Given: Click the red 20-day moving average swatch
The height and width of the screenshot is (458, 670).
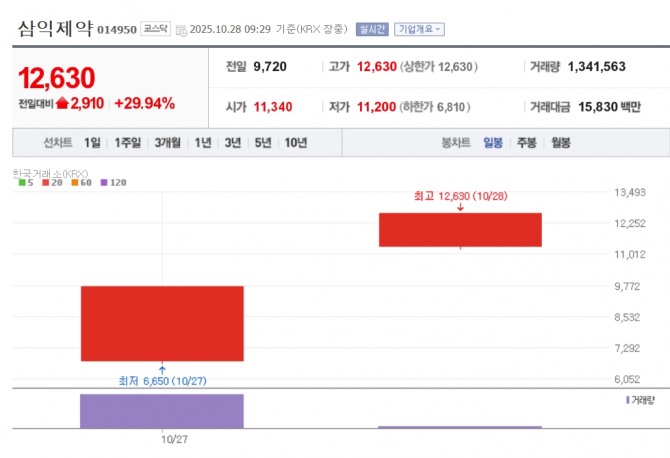Looking at the screenshot, I should tap(46, 183).
